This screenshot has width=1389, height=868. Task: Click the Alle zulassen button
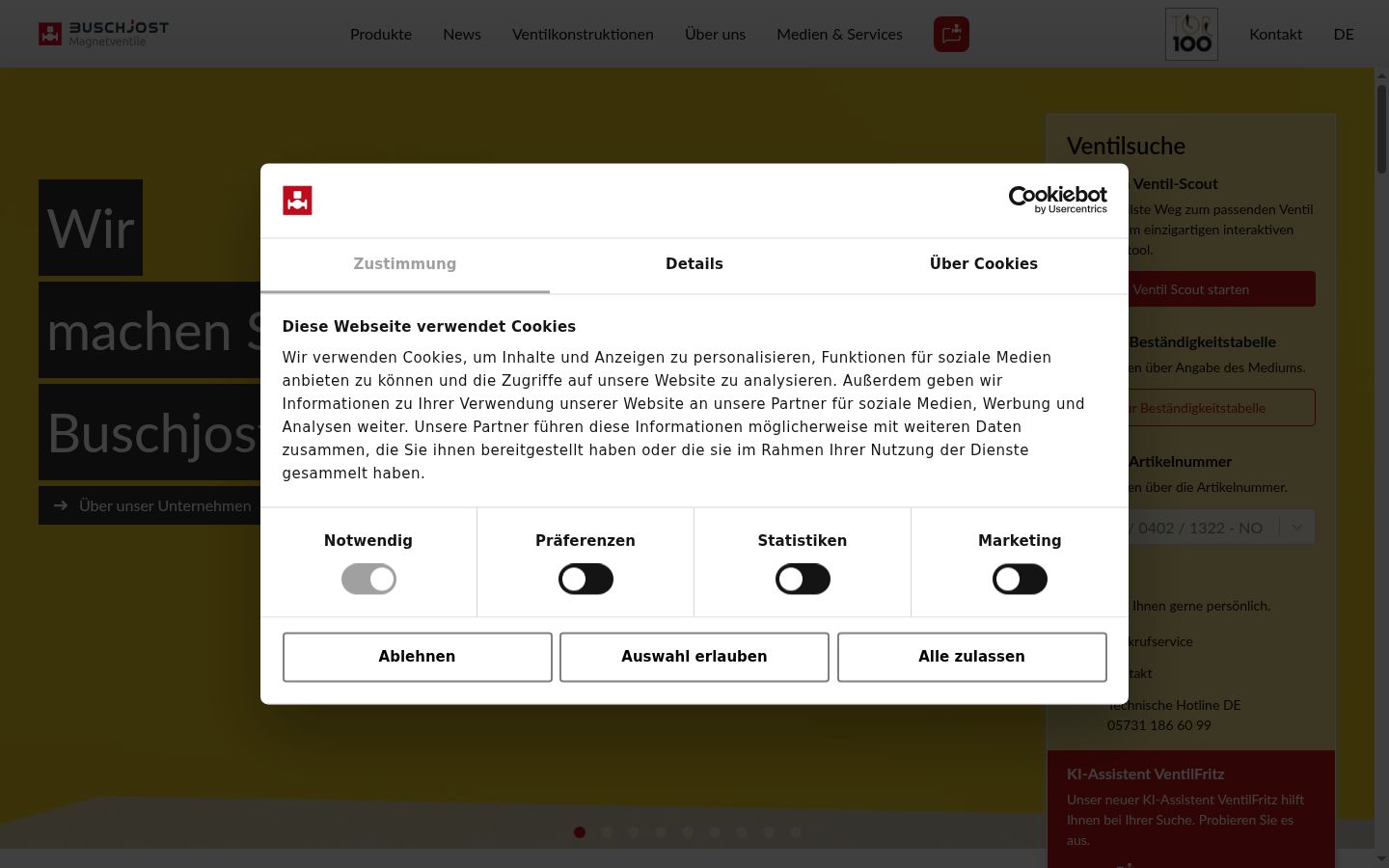[971, 657]
